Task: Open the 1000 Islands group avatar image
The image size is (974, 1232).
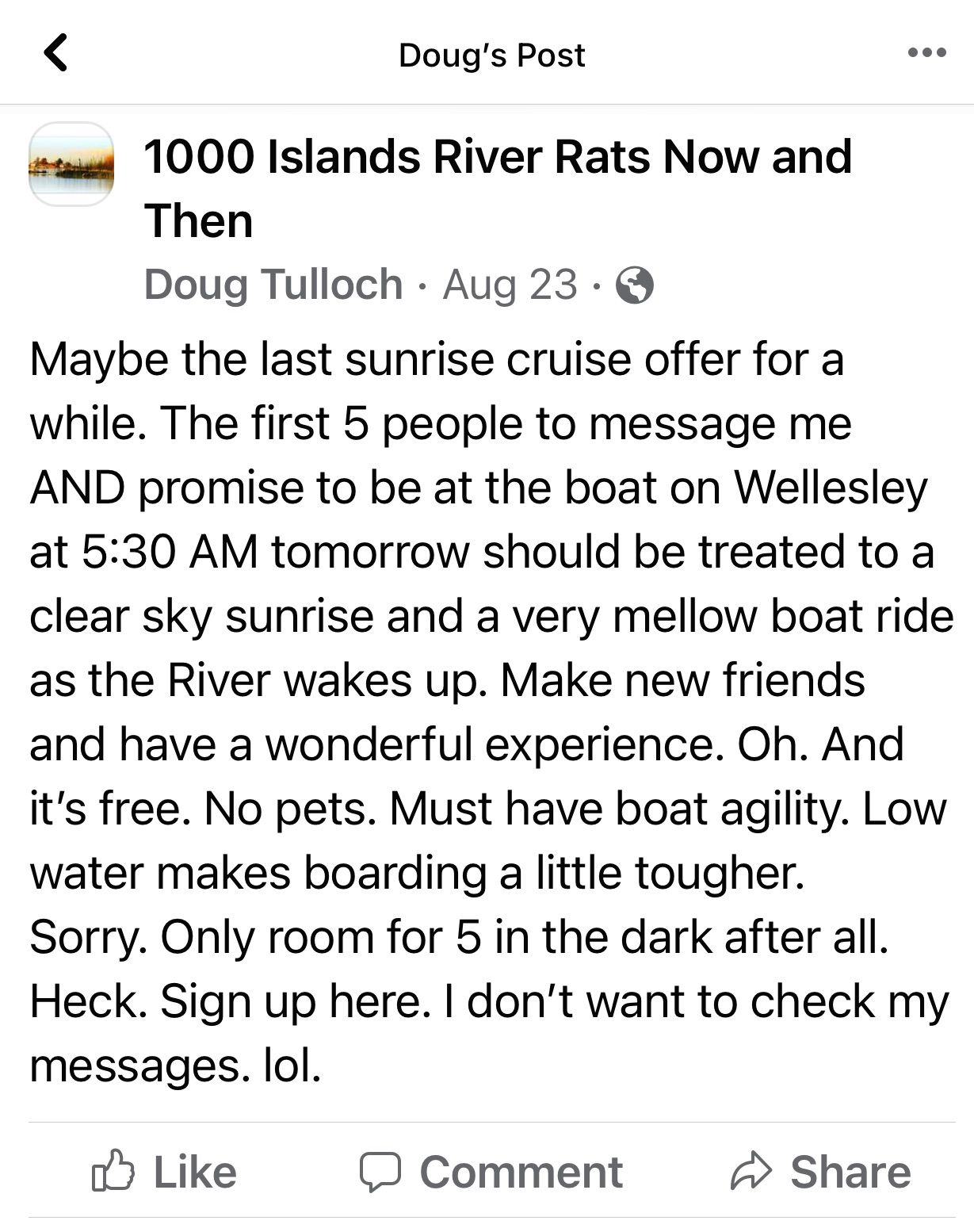Action: tap(71, 164)
